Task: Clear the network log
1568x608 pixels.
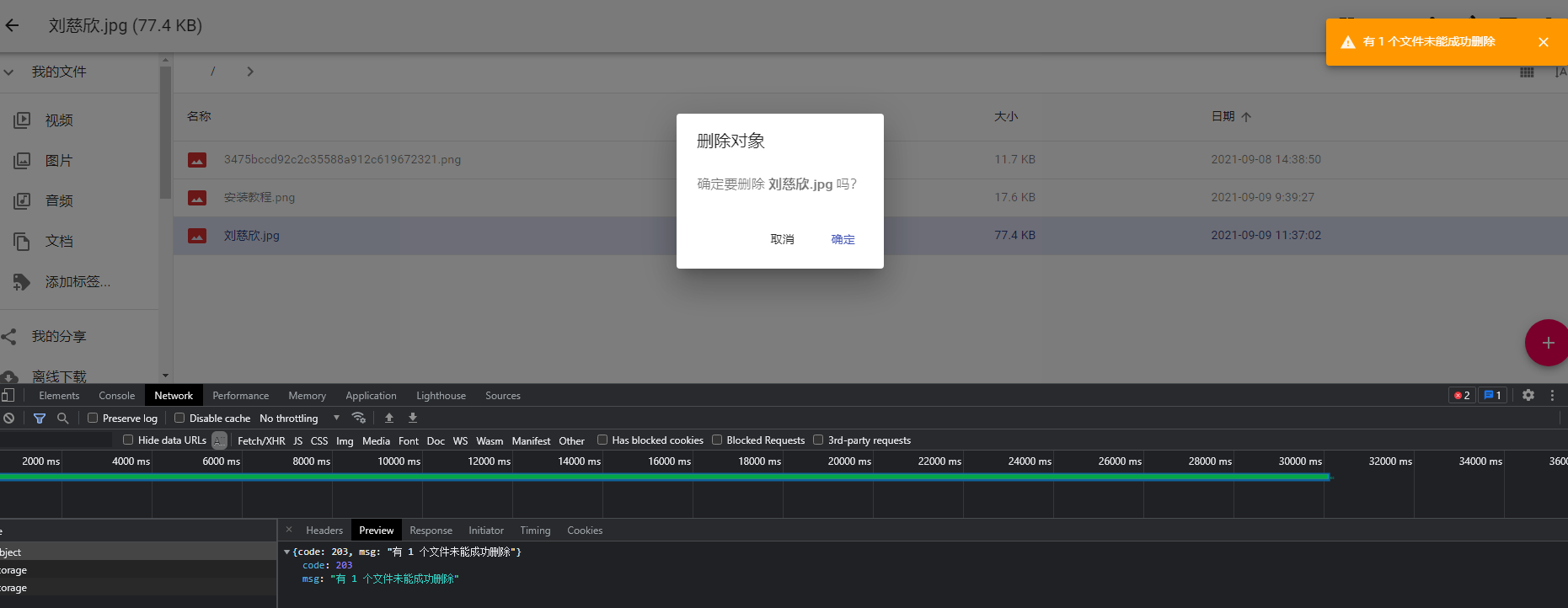Action: 8,419
